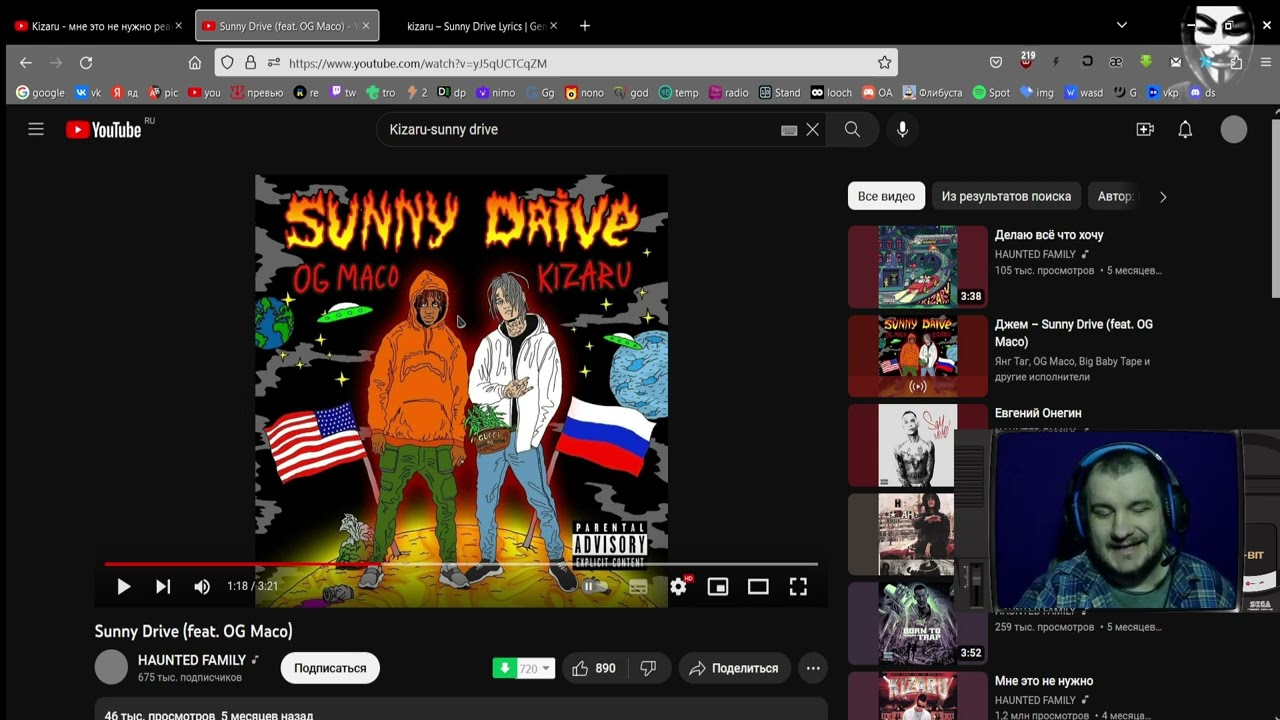Image resolution: width=1280 pixels, height=720 pixels.
Task: Open the on-screen keyboard in search box
Action: (x=789, y=130)
